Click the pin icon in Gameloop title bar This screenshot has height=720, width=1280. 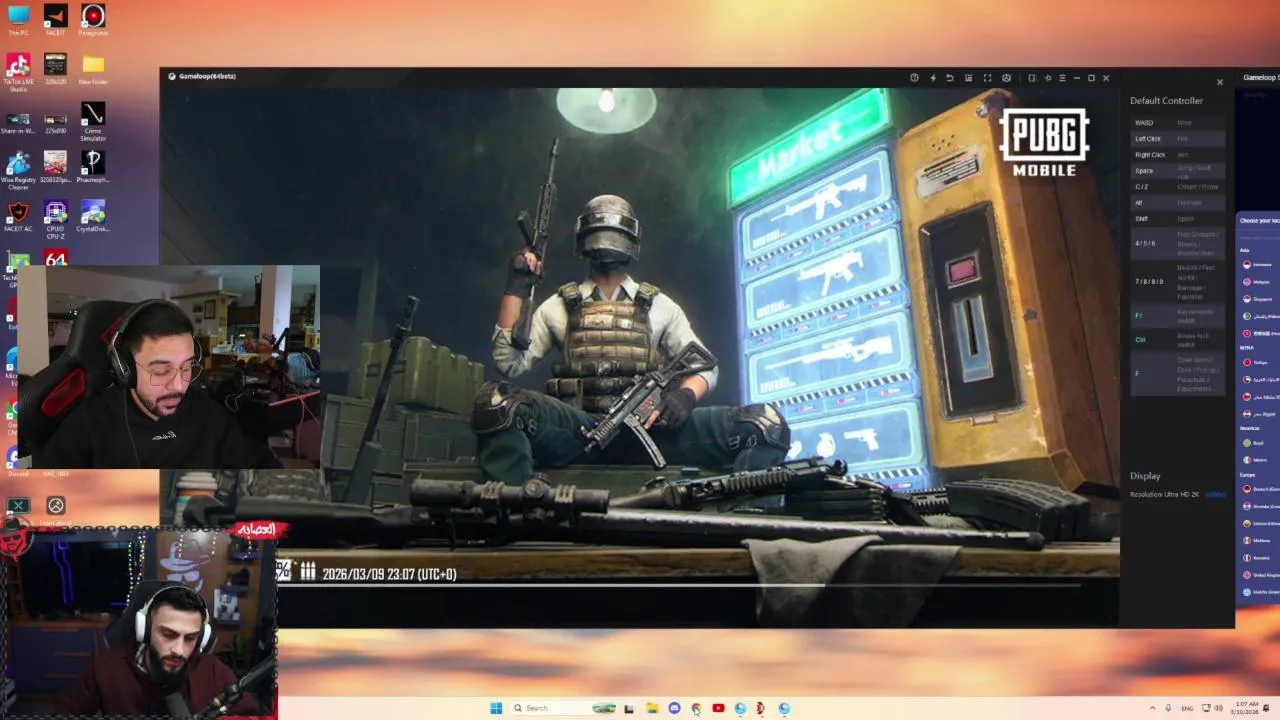coord(1047,78)
